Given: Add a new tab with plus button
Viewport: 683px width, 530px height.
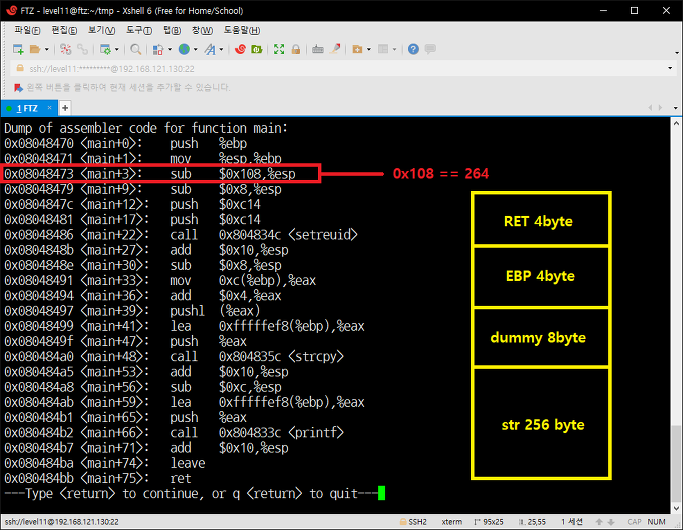Looking at the screenshot, I should [65, 108].
